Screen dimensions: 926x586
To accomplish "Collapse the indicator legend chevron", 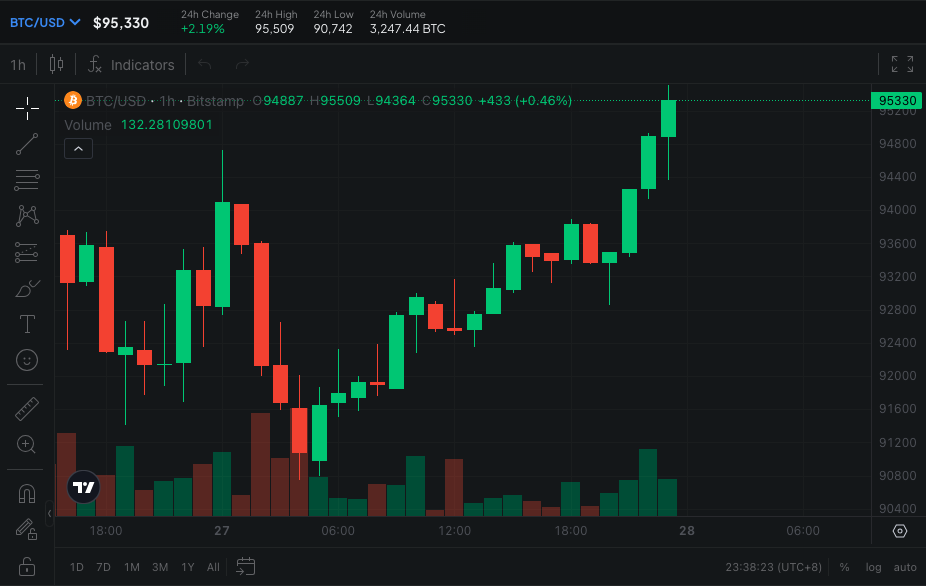I will [78, 149].
